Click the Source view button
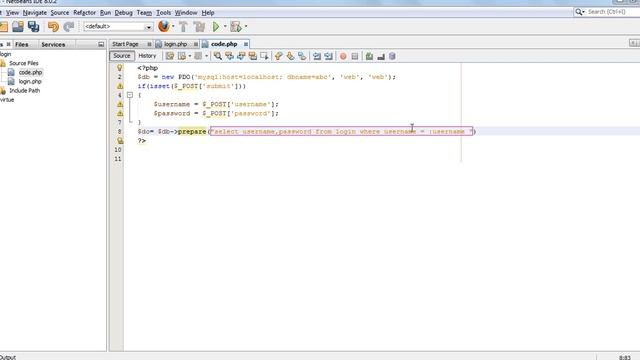Image resolution: width=640 pixels, height=360 pixels. [x=122, y=56]
